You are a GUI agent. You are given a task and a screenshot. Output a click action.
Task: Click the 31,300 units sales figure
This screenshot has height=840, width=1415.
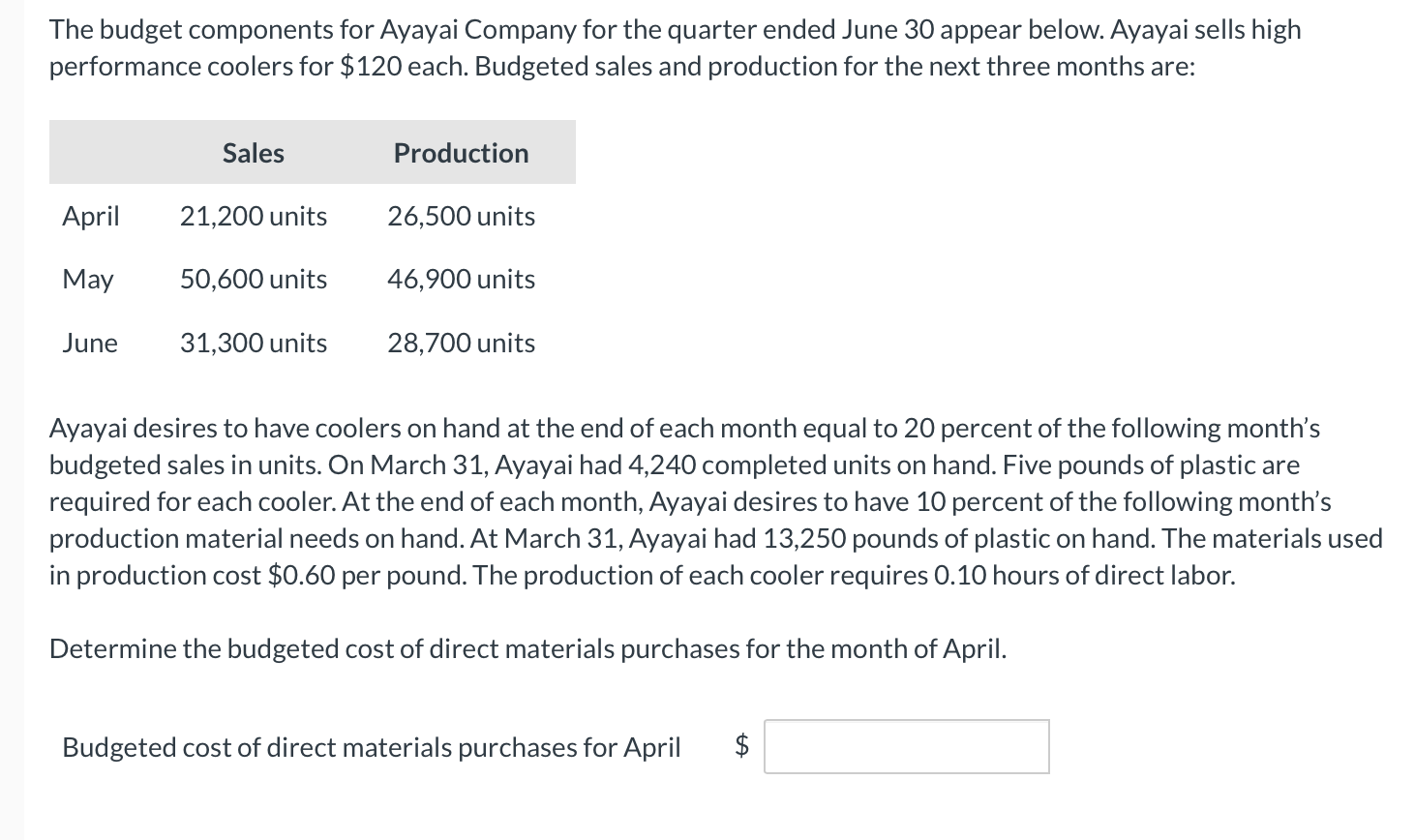pos(253,342)
